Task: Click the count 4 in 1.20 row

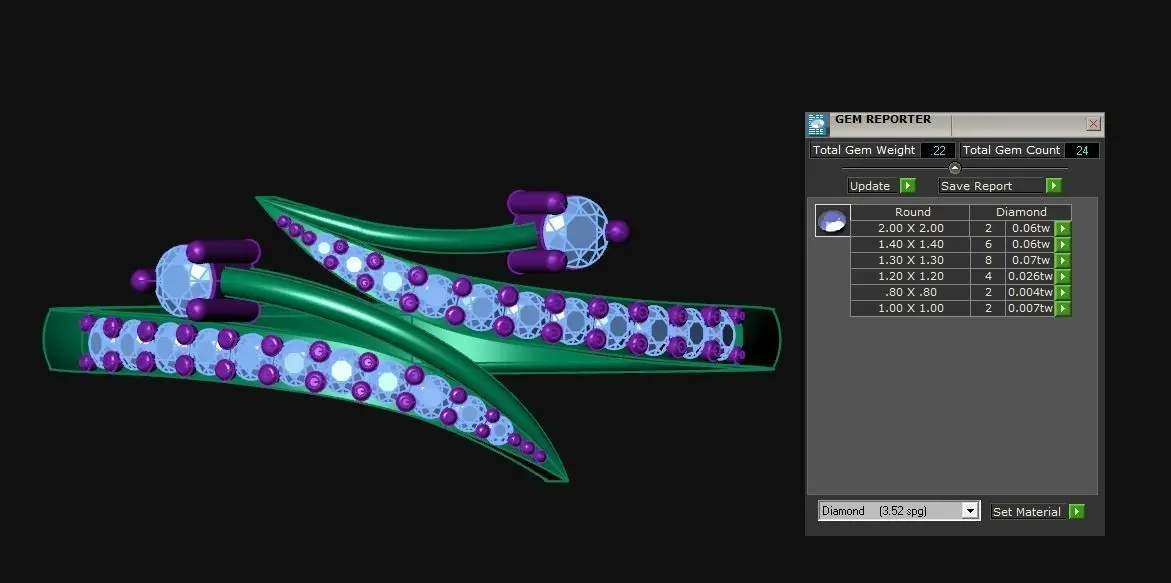Action: tap(988, 276)
